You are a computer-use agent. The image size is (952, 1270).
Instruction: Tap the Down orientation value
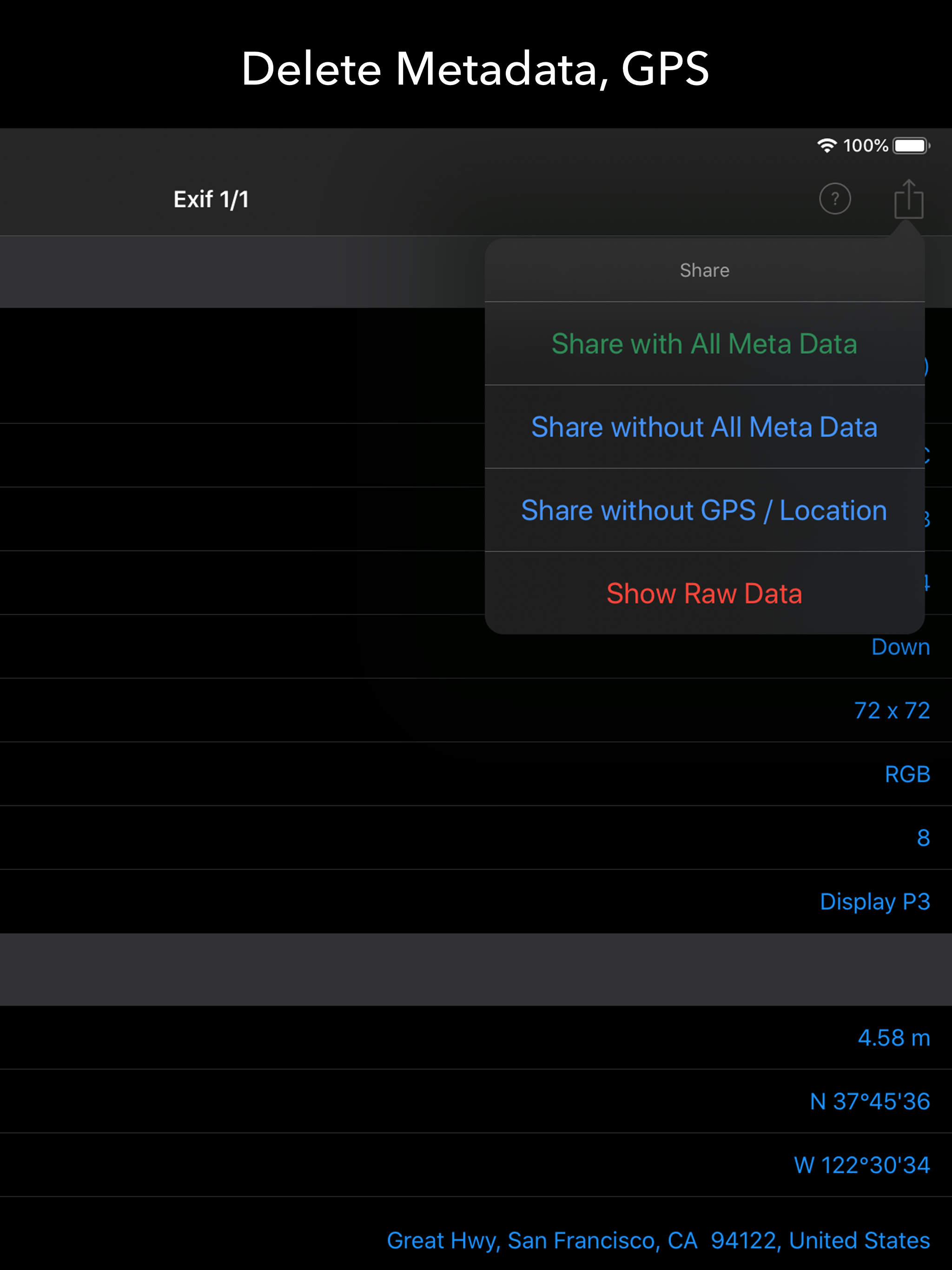pos(900,647)
